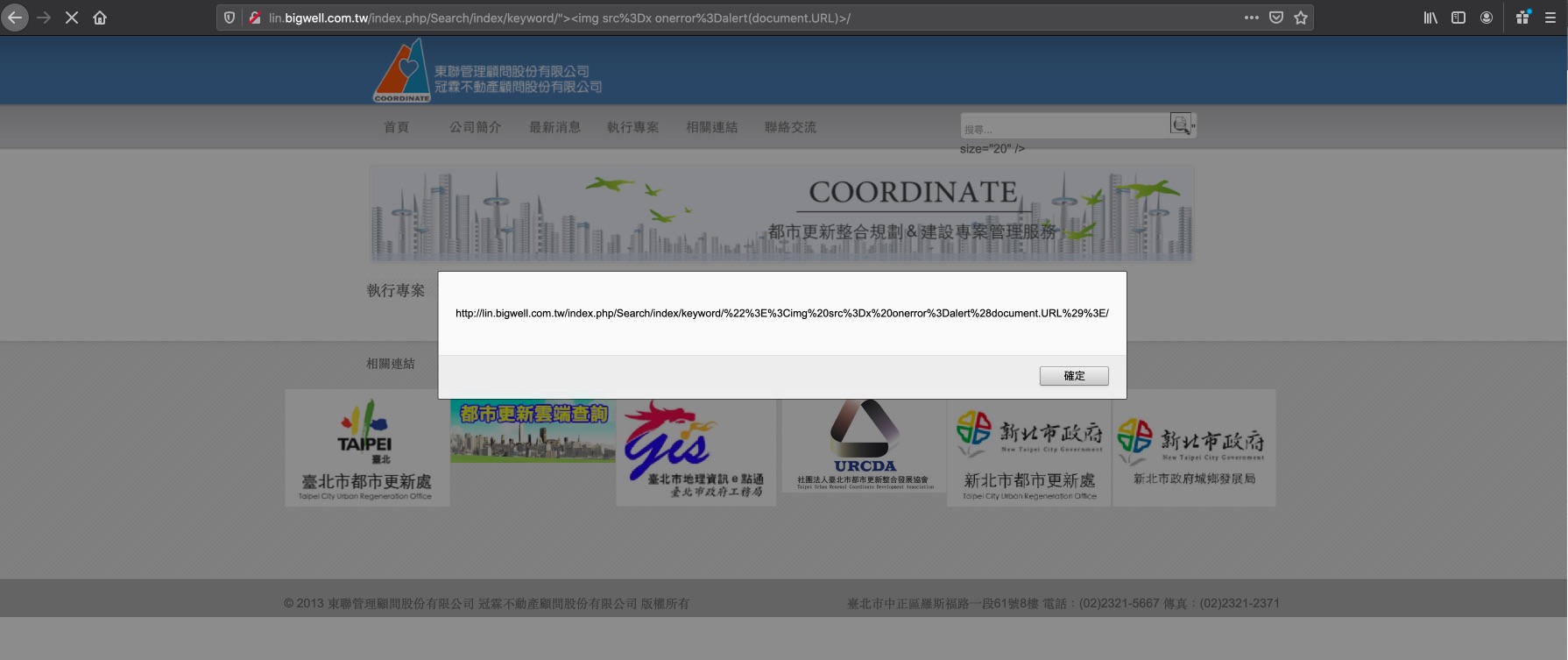Image resolution: width=1568 pixels, height=660 pixels.
Task: Click company name text in header
Action: [x=518, y=79]
